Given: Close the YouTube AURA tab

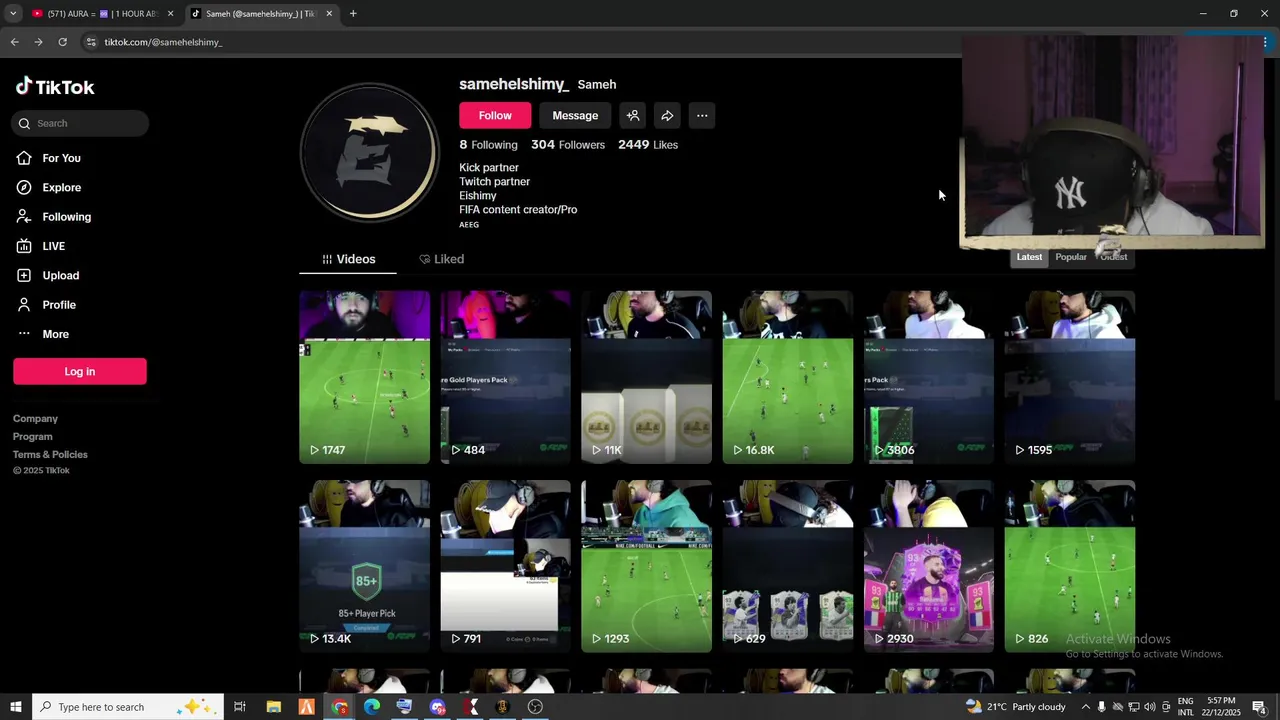Looking at the screenshot, I should coord(170,14).
